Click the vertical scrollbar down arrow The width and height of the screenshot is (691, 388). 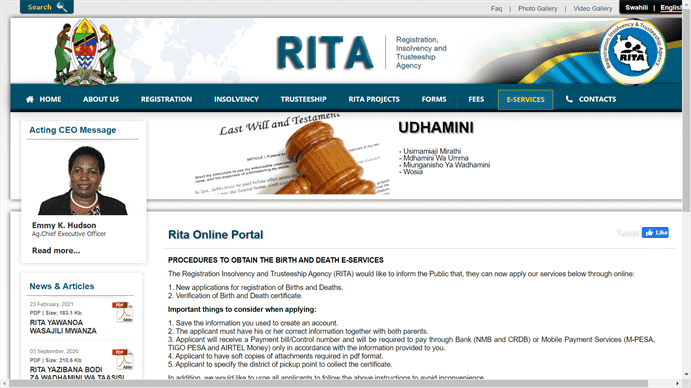(687, 374)
